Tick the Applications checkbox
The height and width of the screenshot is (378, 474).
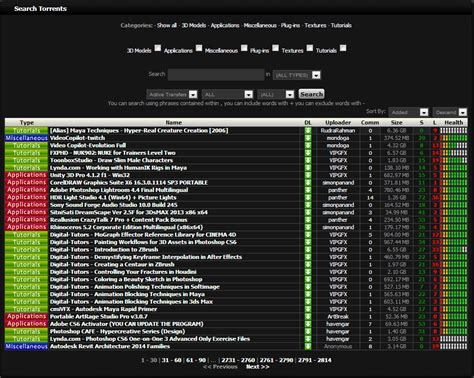point(199,48)
